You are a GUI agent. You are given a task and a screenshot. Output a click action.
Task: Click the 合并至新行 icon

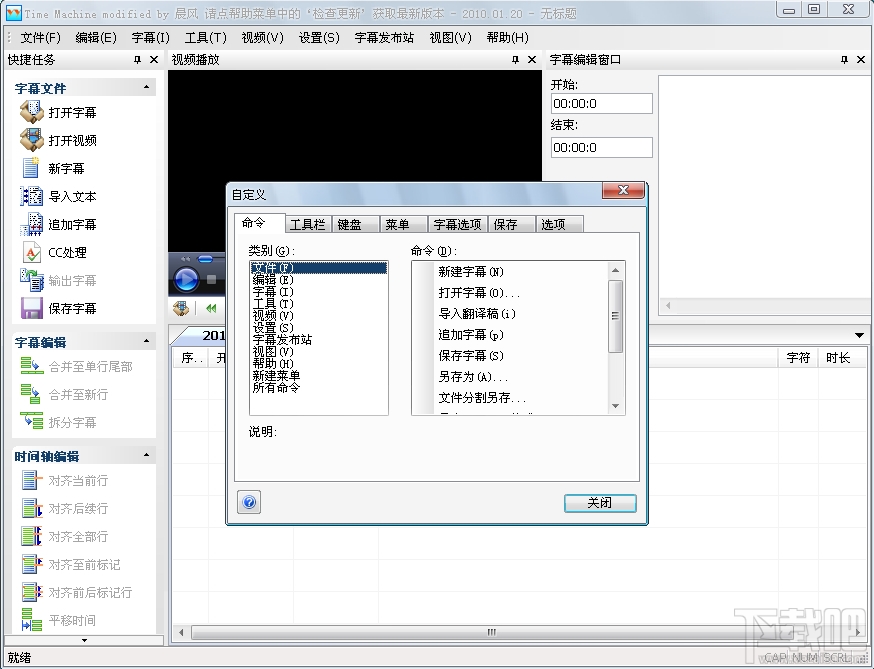pos(31,394)
